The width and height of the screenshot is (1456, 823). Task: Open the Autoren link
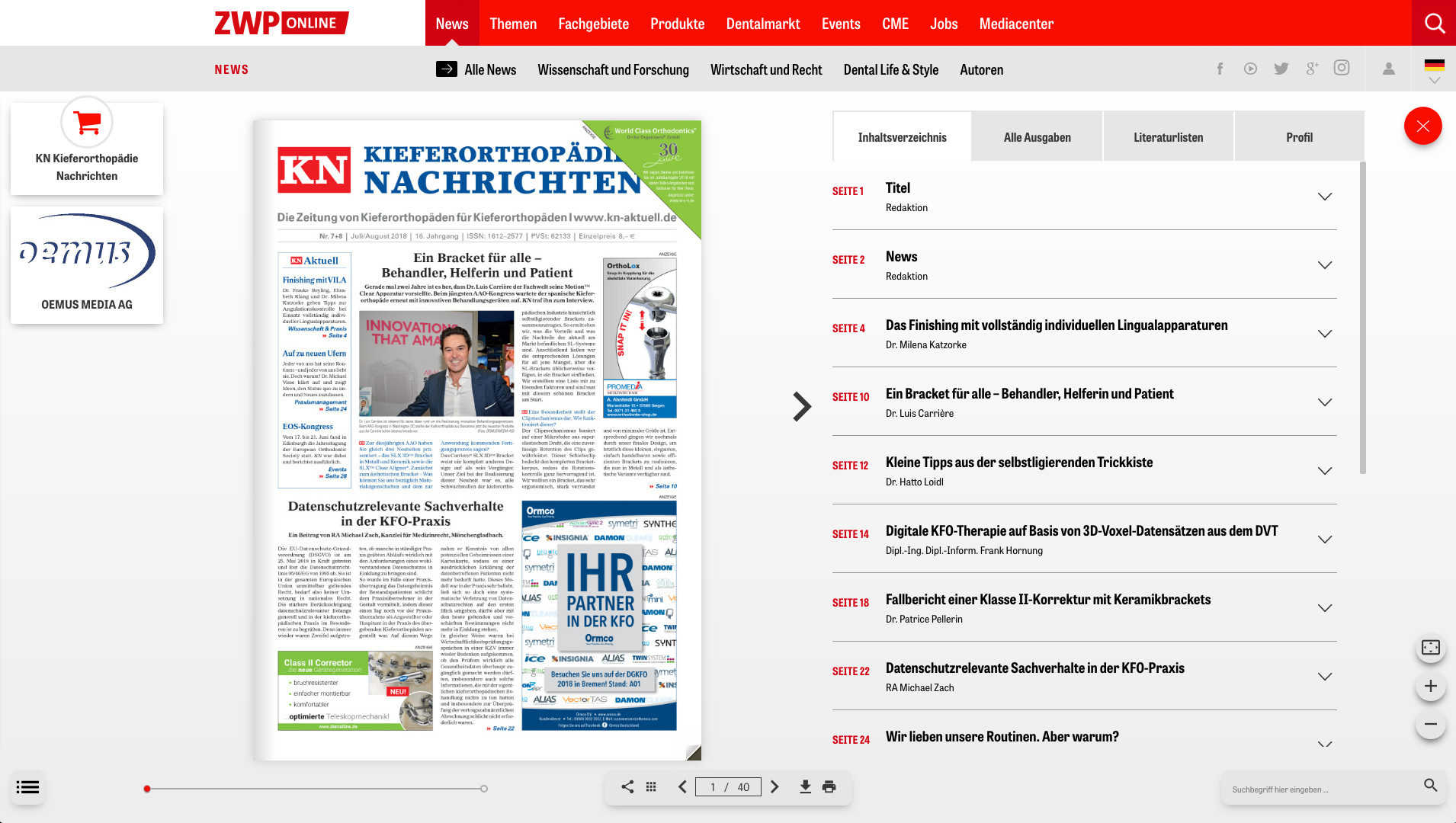tap(981, 69)
